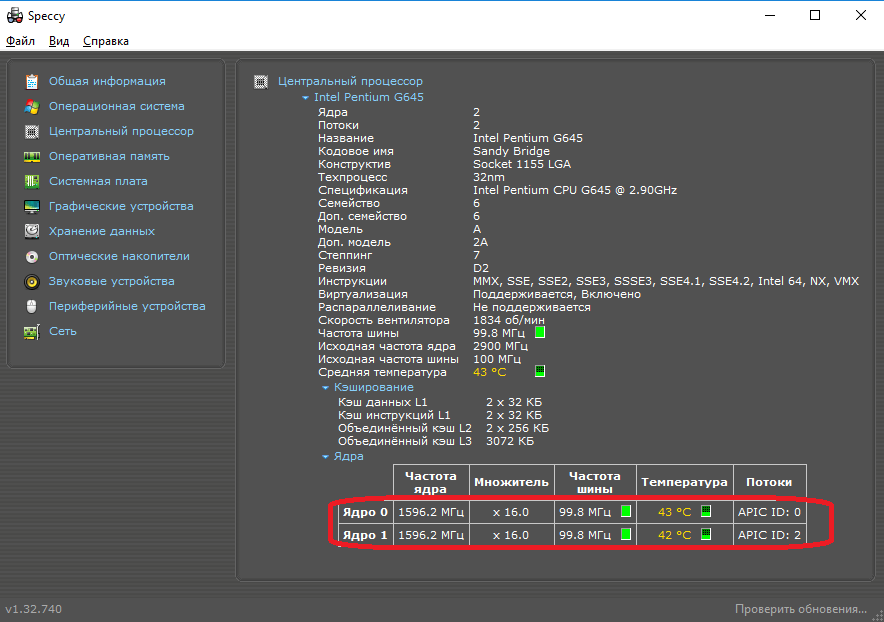This screenshot has height=622, width=884.
Task: Open the Системная плата motherboard icon
Action: [x=32, y=181]
